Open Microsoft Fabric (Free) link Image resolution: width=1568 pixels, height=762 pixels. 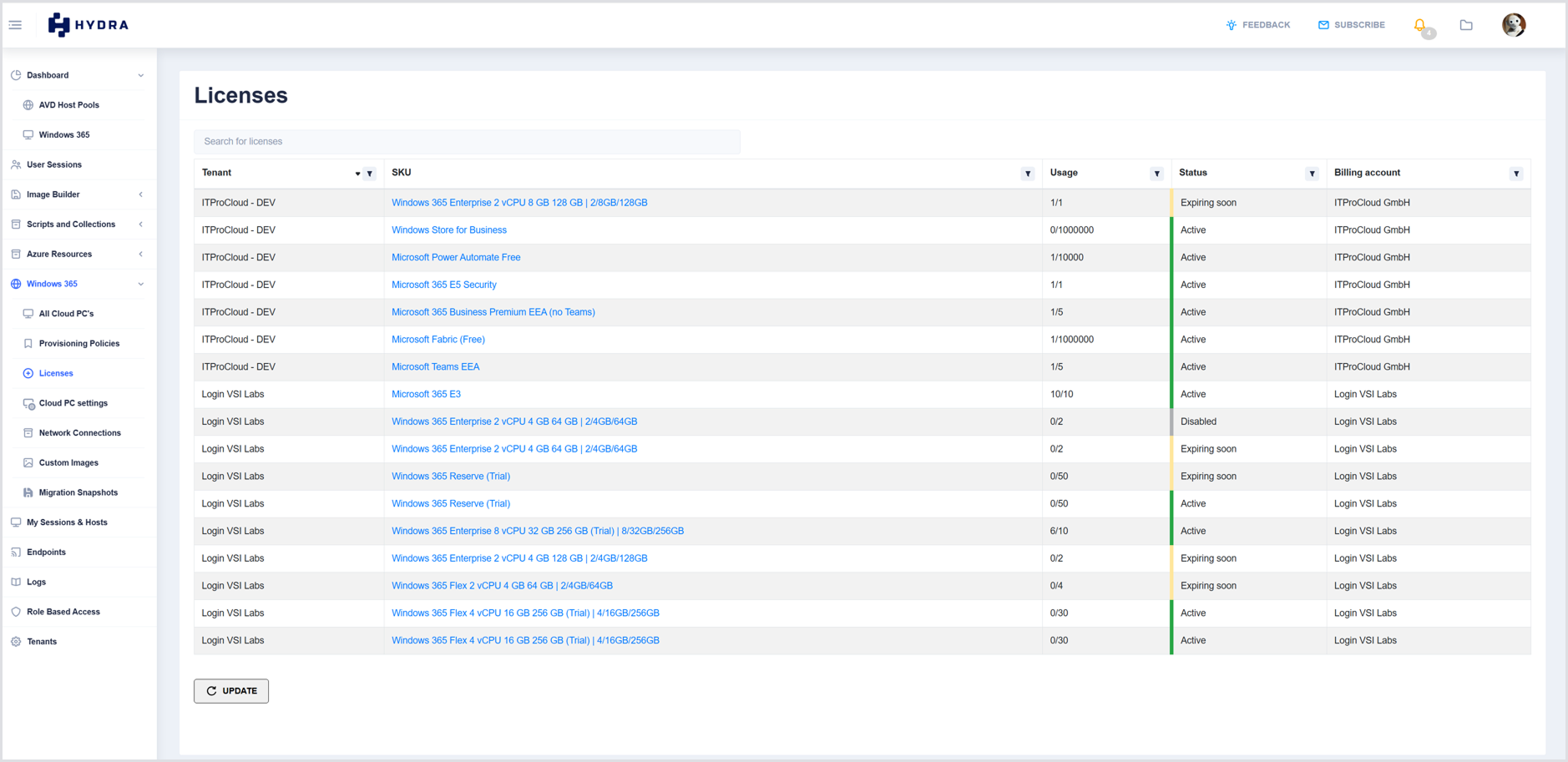438,340
